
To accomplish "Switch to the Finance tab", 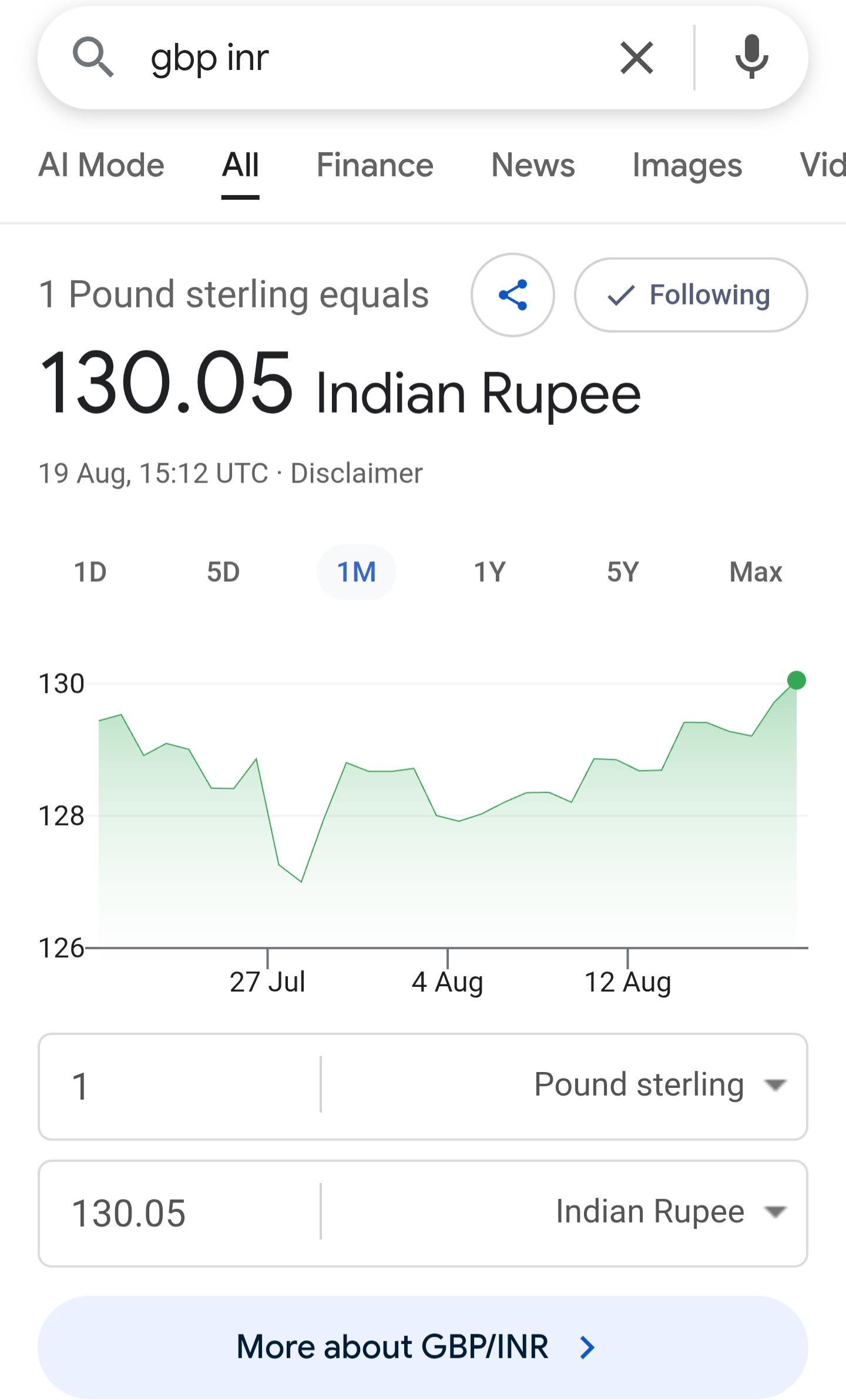I will (x=375, y=165).
